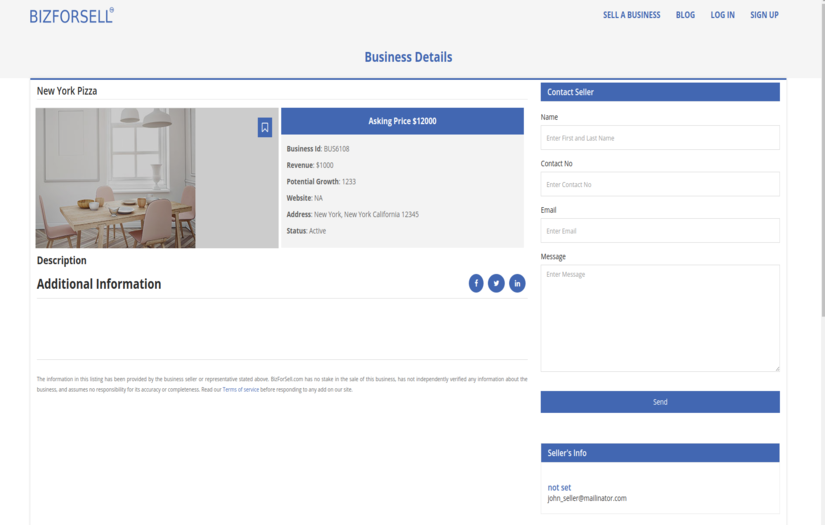Open the 'not set' seller name link
The height and width of the screenshot is (525, 825).
pos(559,488)
